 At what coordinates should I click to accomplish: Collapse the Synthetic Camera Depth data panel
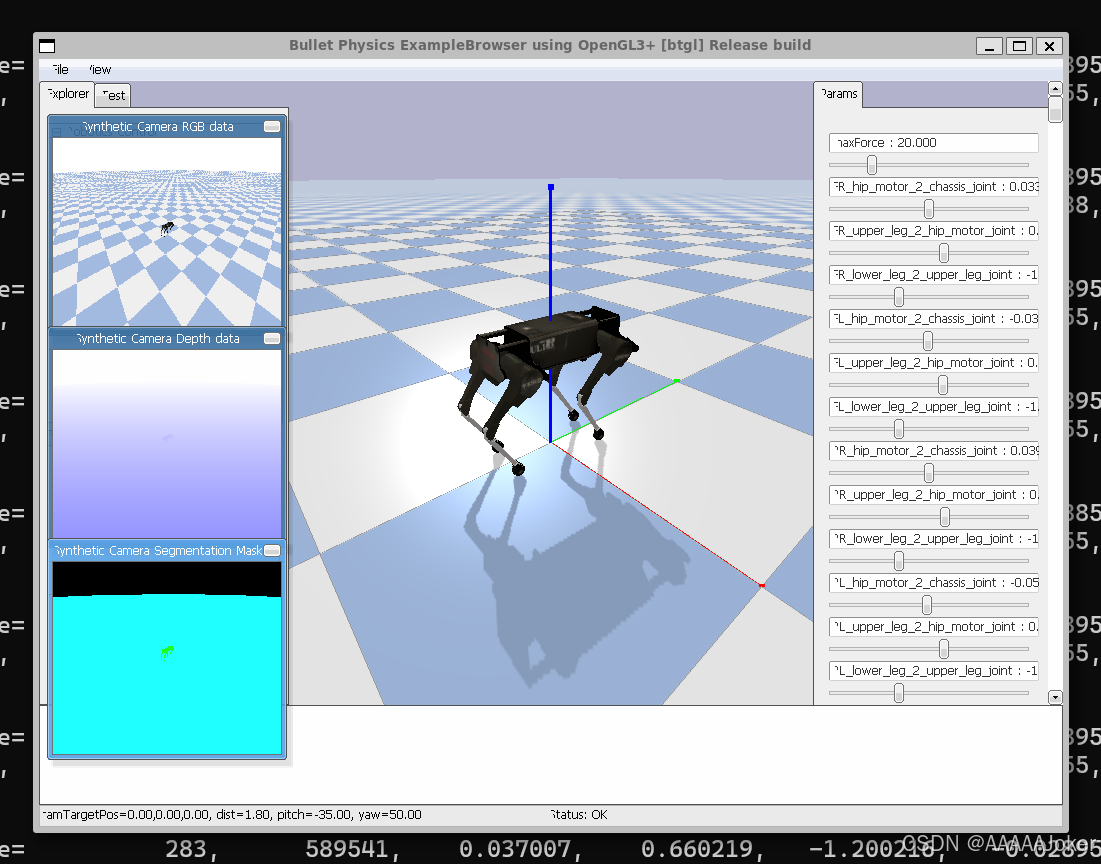pos(271,339)
